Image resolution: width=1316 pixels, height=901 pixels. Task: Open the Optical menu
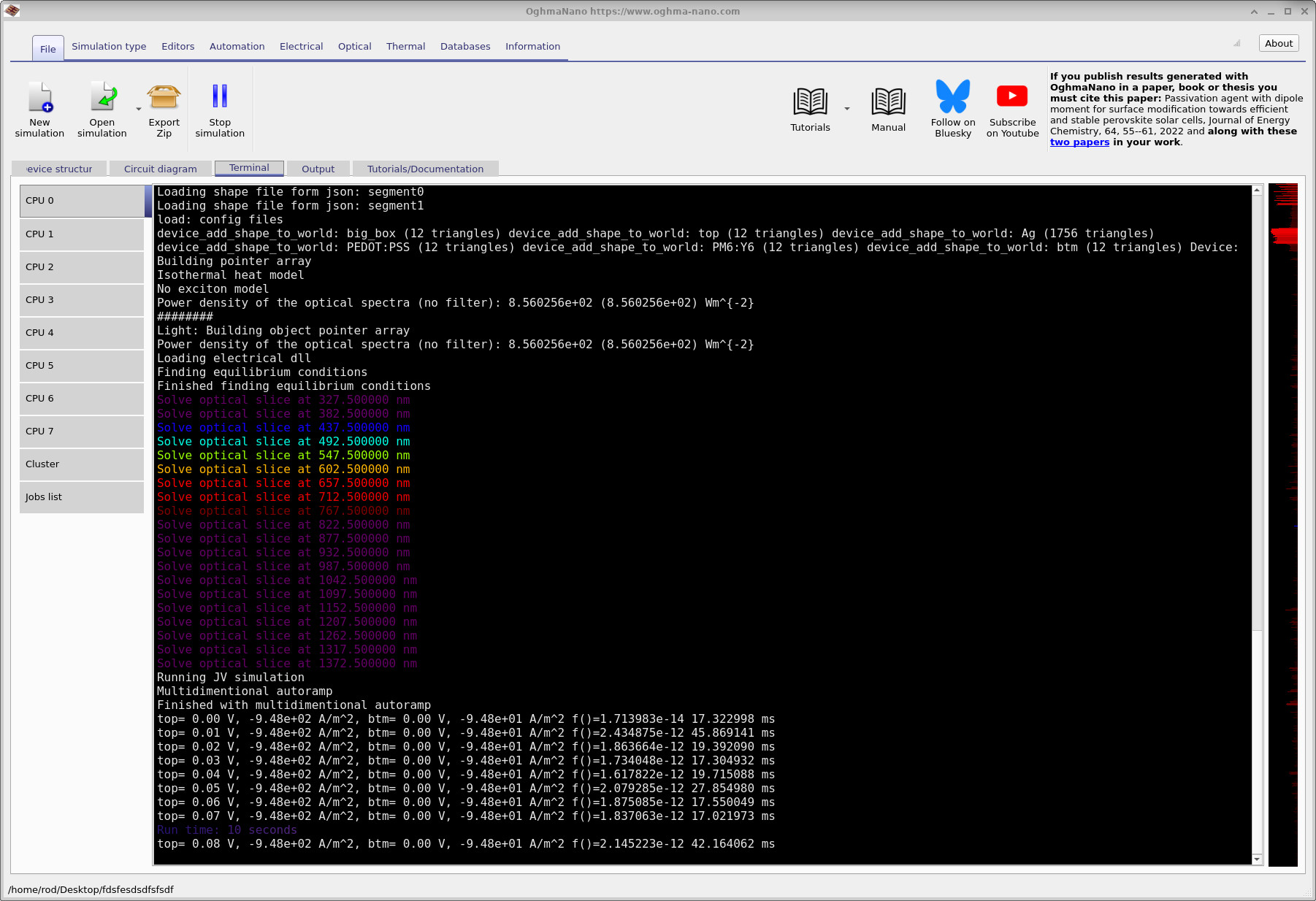[354, 46]
